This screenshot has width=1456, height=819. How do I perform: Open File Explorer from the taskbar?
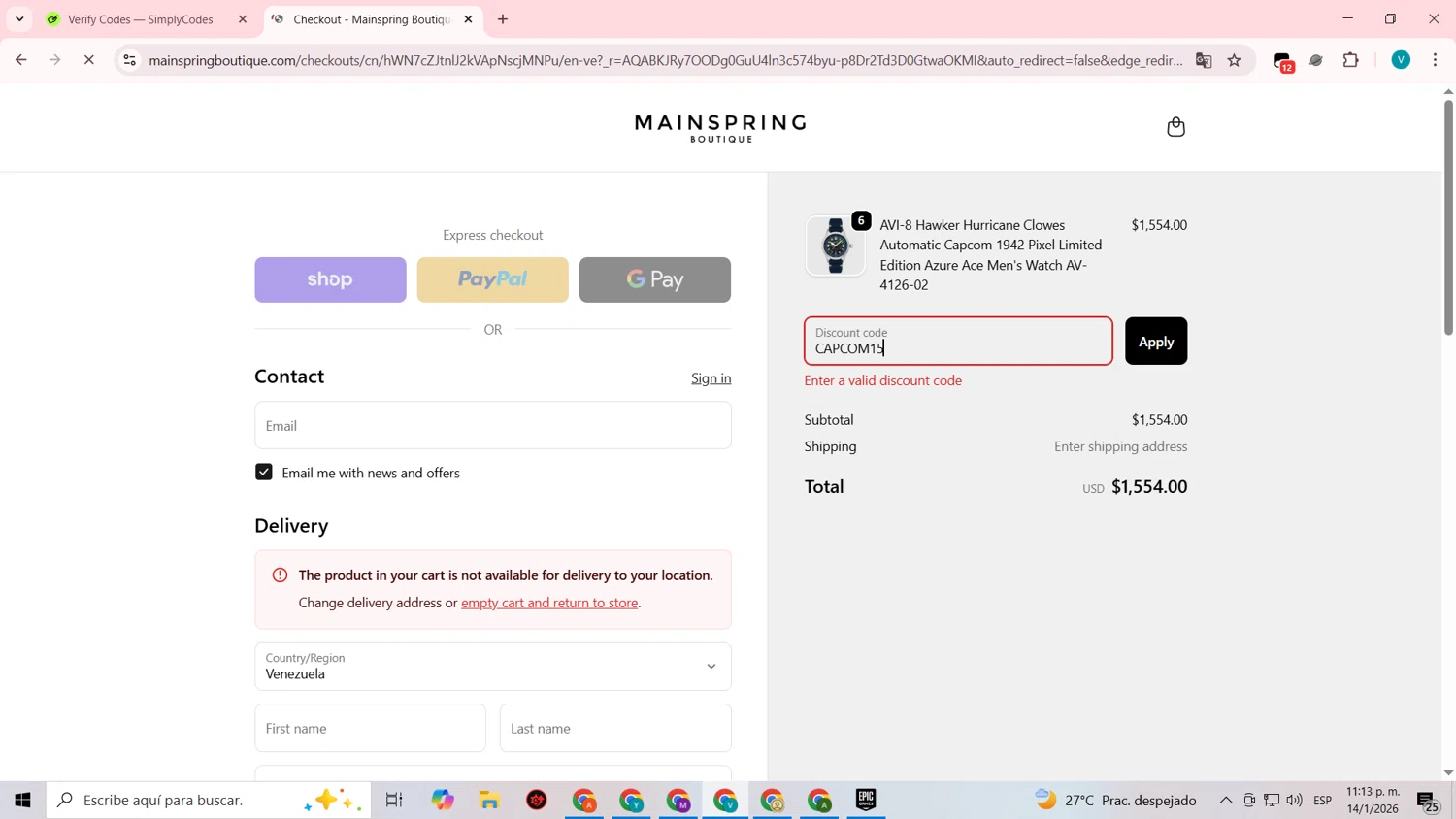[x=489, y=801]
